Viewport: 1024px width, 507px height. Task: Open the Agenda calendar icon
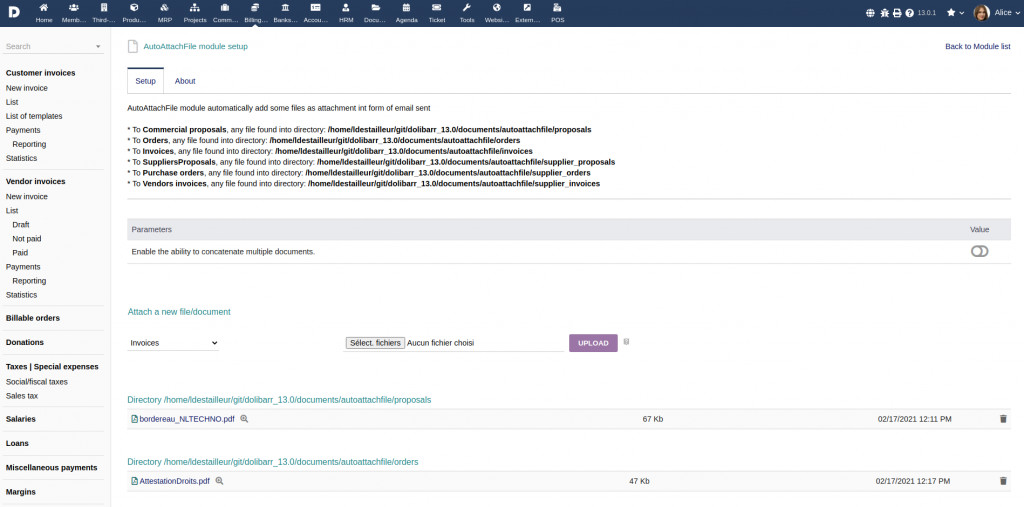pyautogui.click(x=406, y=8)
